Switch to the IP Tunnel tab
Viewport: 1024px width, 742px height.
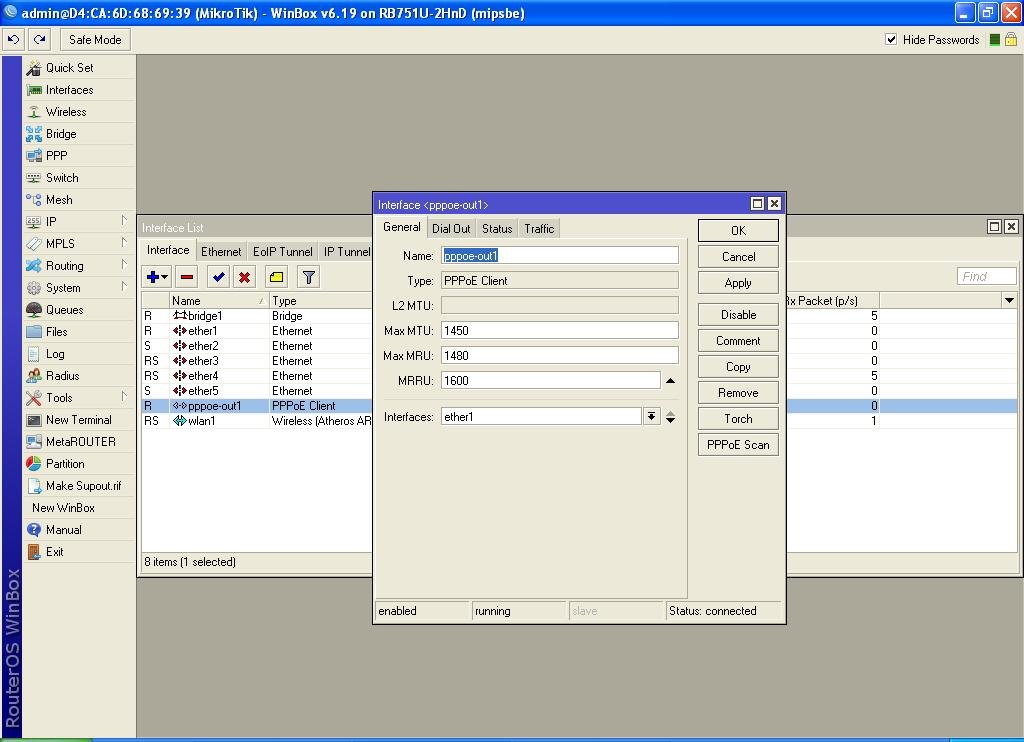[347, 251]
